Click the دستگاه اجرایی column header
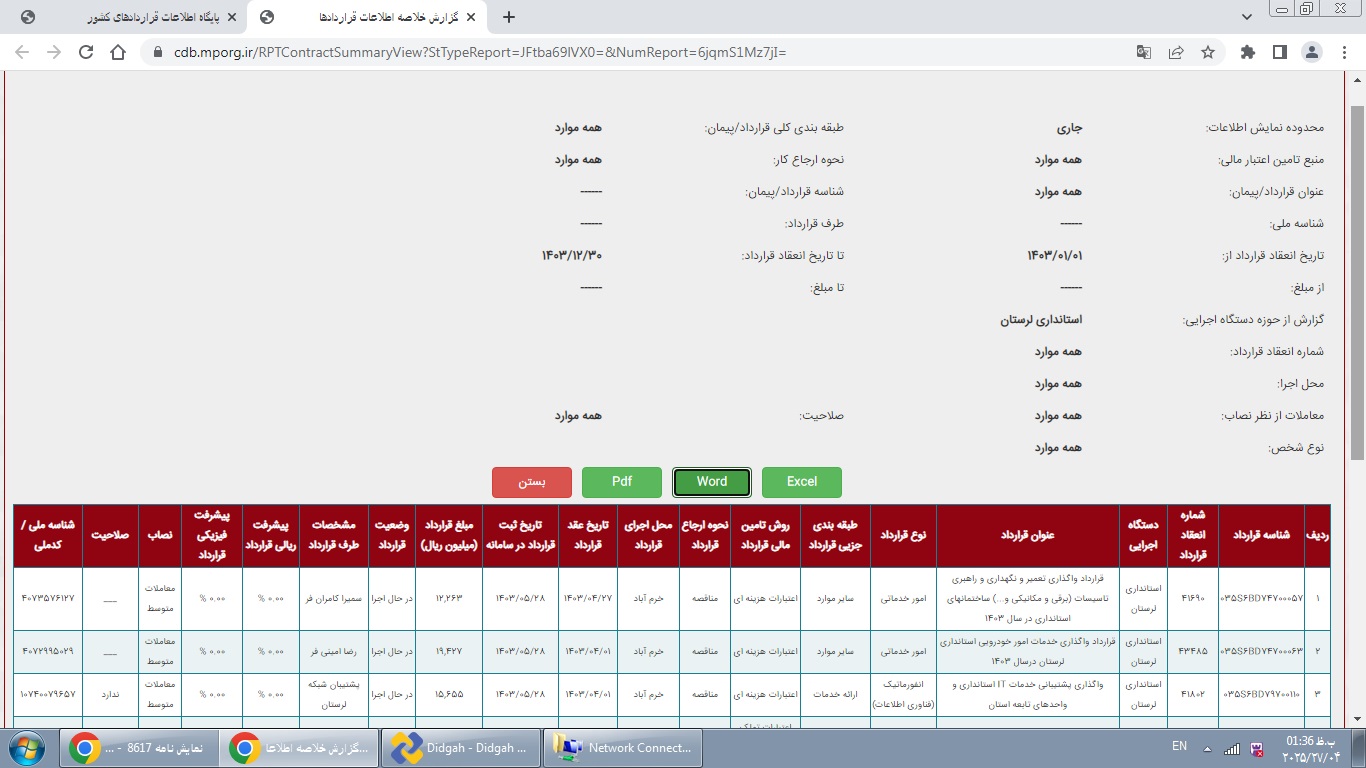The height and width of the screenshot is (768, 1366). pos(1144,535)
